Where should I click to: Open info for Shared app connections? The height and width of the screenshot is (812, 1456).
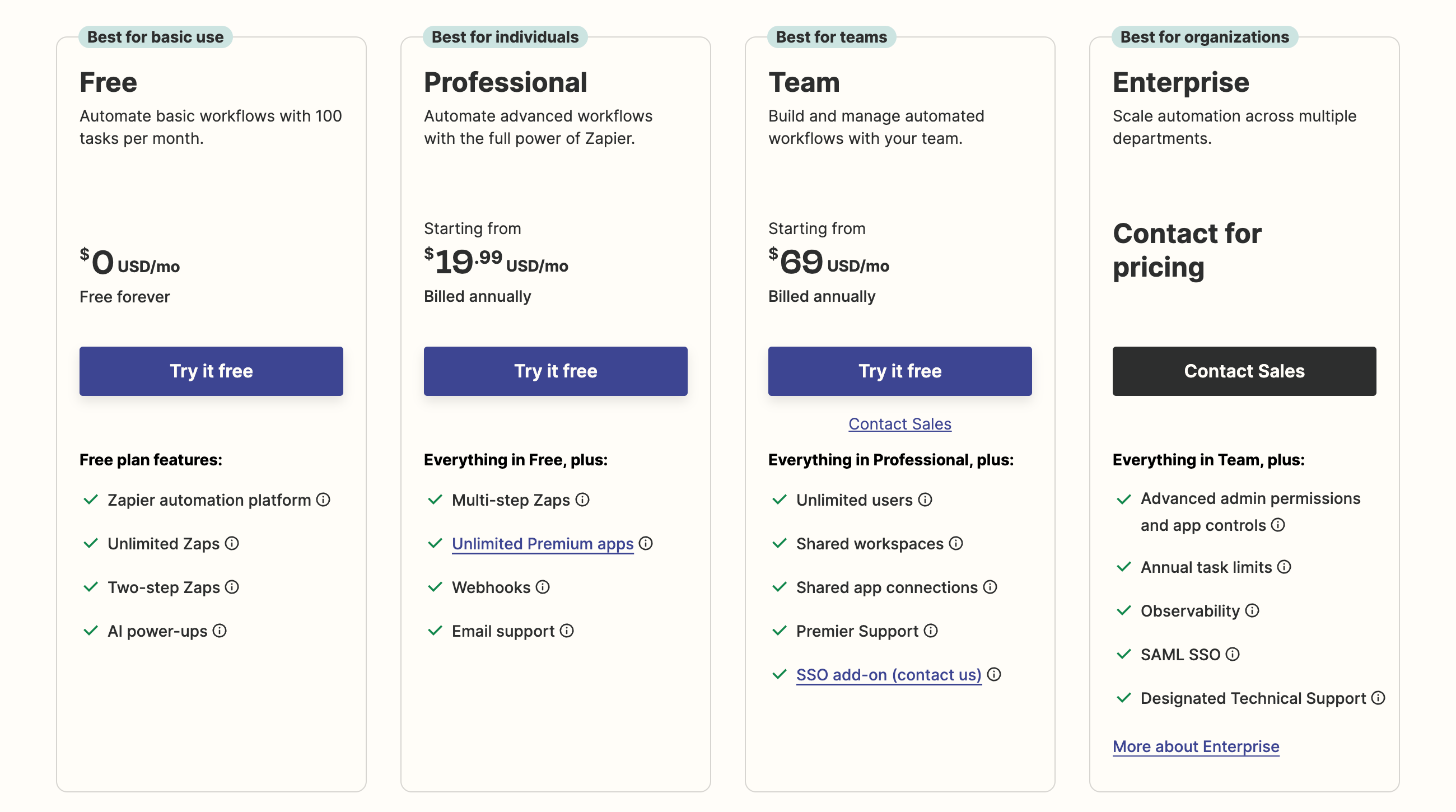[990, 587]
